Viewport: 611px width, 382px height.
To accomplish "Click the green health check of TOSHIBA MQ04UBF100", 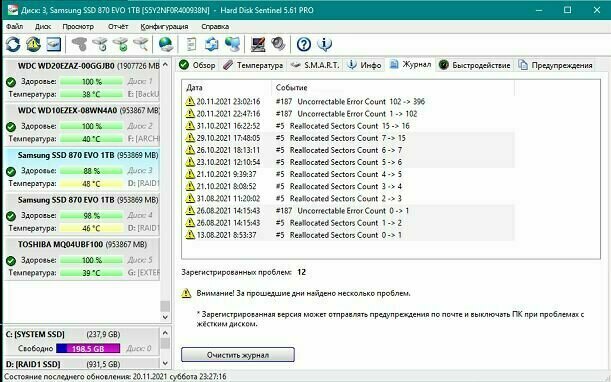I will point(11,260).
